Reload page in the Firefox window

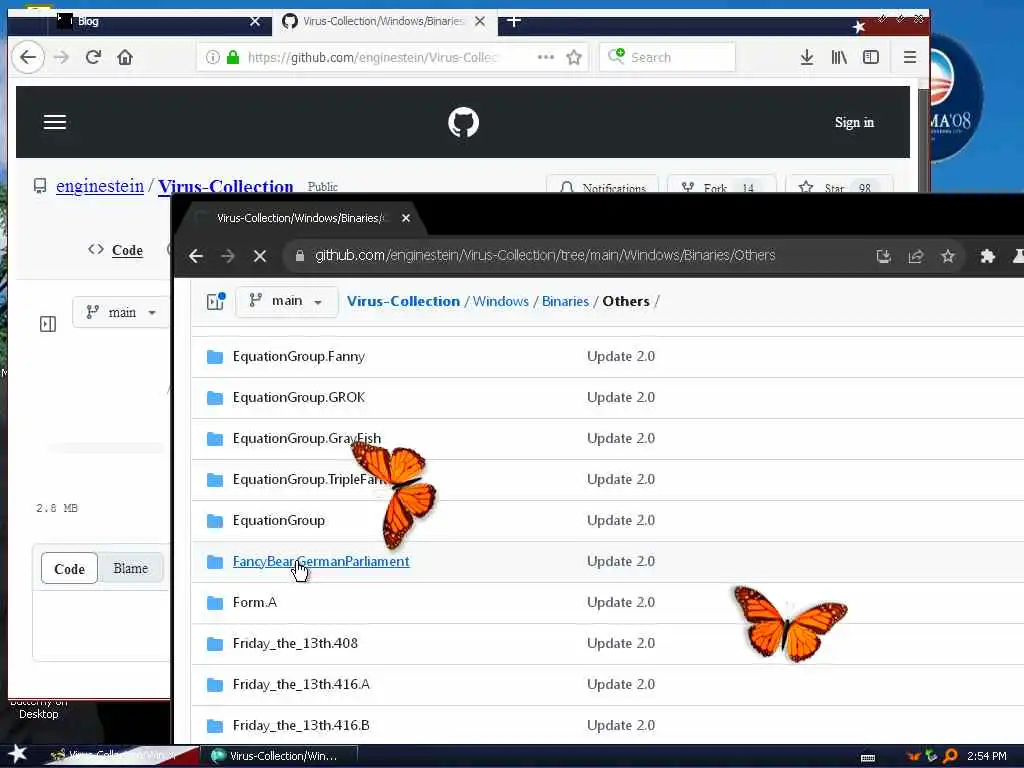(x=93, y=57)
